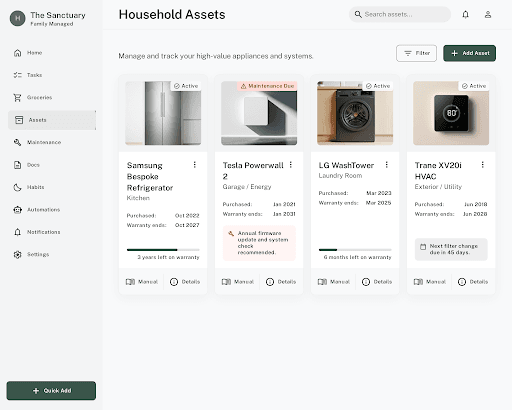Click the Filter button
512x410 pixels.
click(416, 53)
